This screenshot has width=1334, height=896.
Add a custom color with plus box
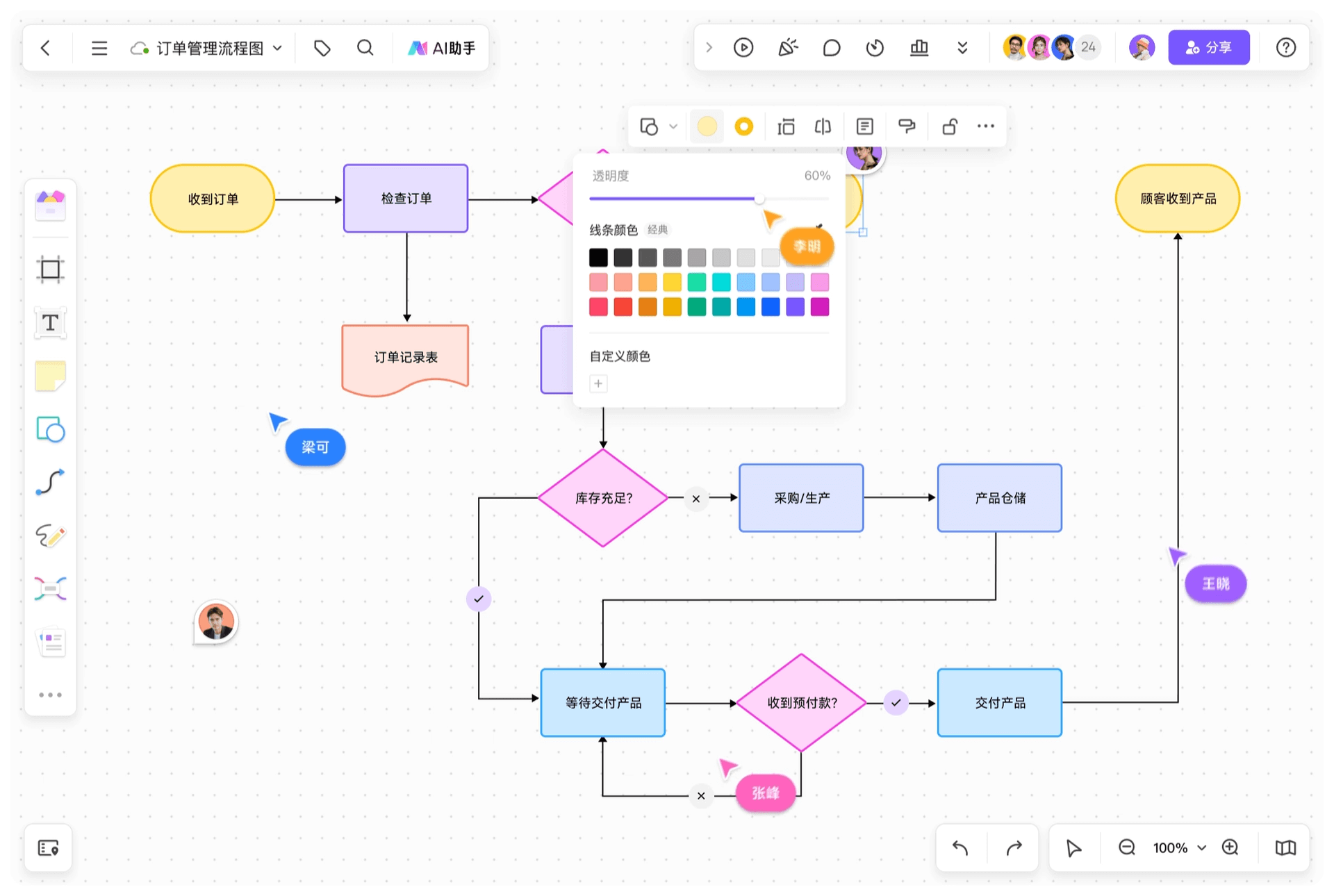tap(598, 383)
